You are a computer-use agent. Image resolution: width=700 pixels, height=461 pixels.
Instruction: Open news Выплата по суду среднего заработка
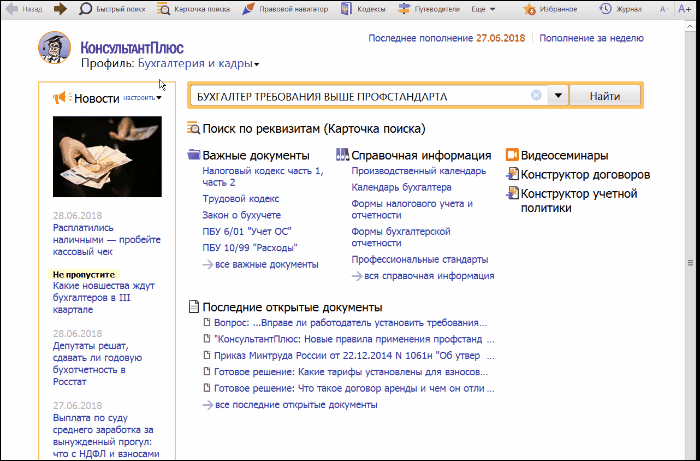point(106,436)
